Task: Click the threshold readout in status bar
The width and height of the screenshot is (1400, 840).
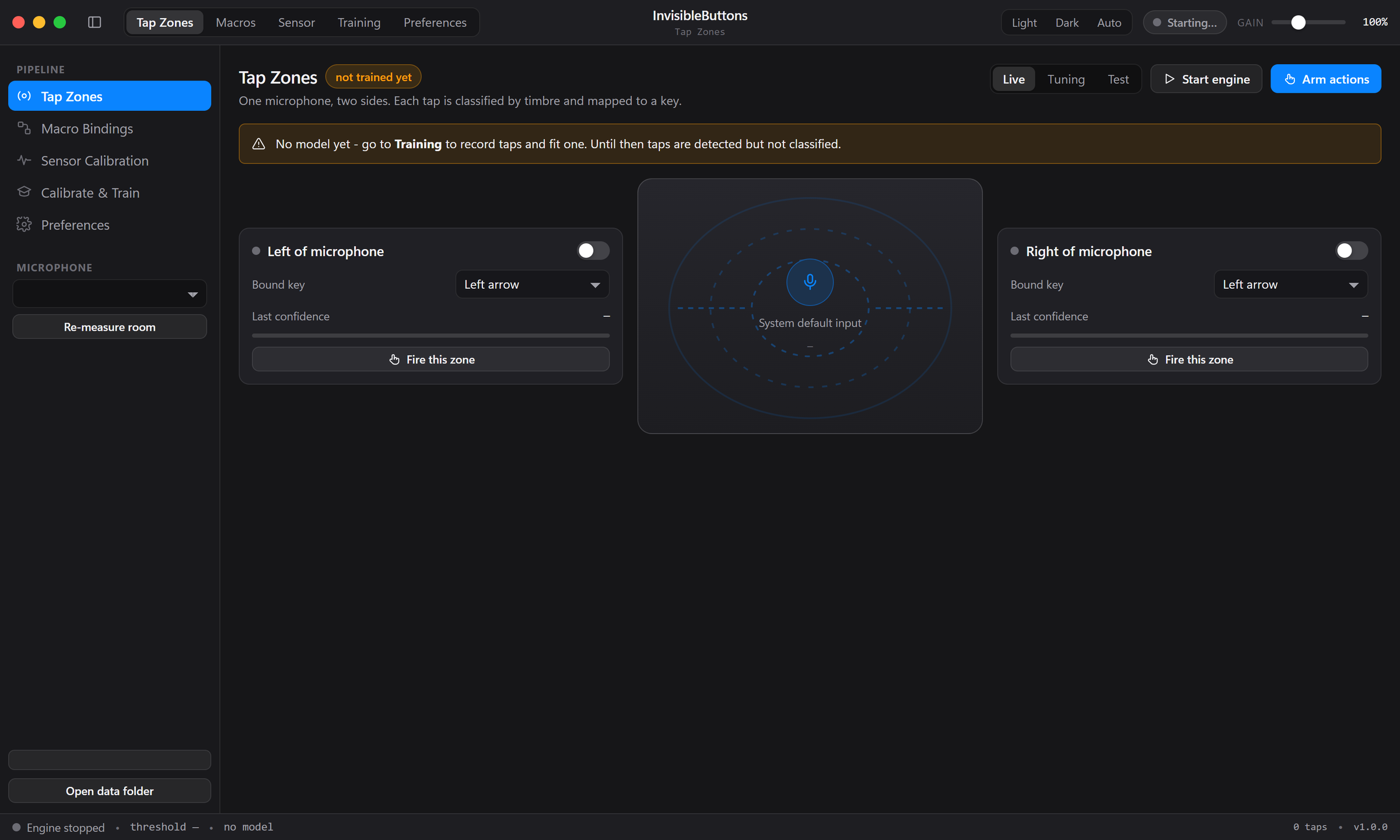Action: click(x=164, y=827)
